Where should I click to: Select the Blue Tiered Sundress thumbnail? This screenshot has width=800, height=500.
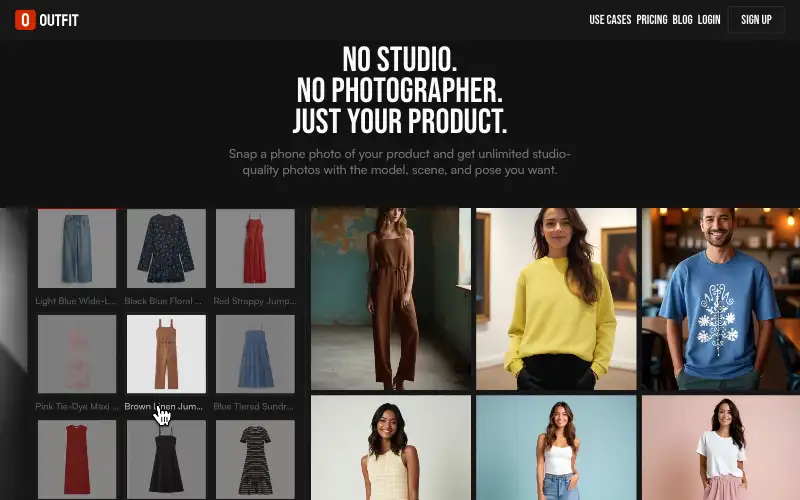tap(255, 354)
